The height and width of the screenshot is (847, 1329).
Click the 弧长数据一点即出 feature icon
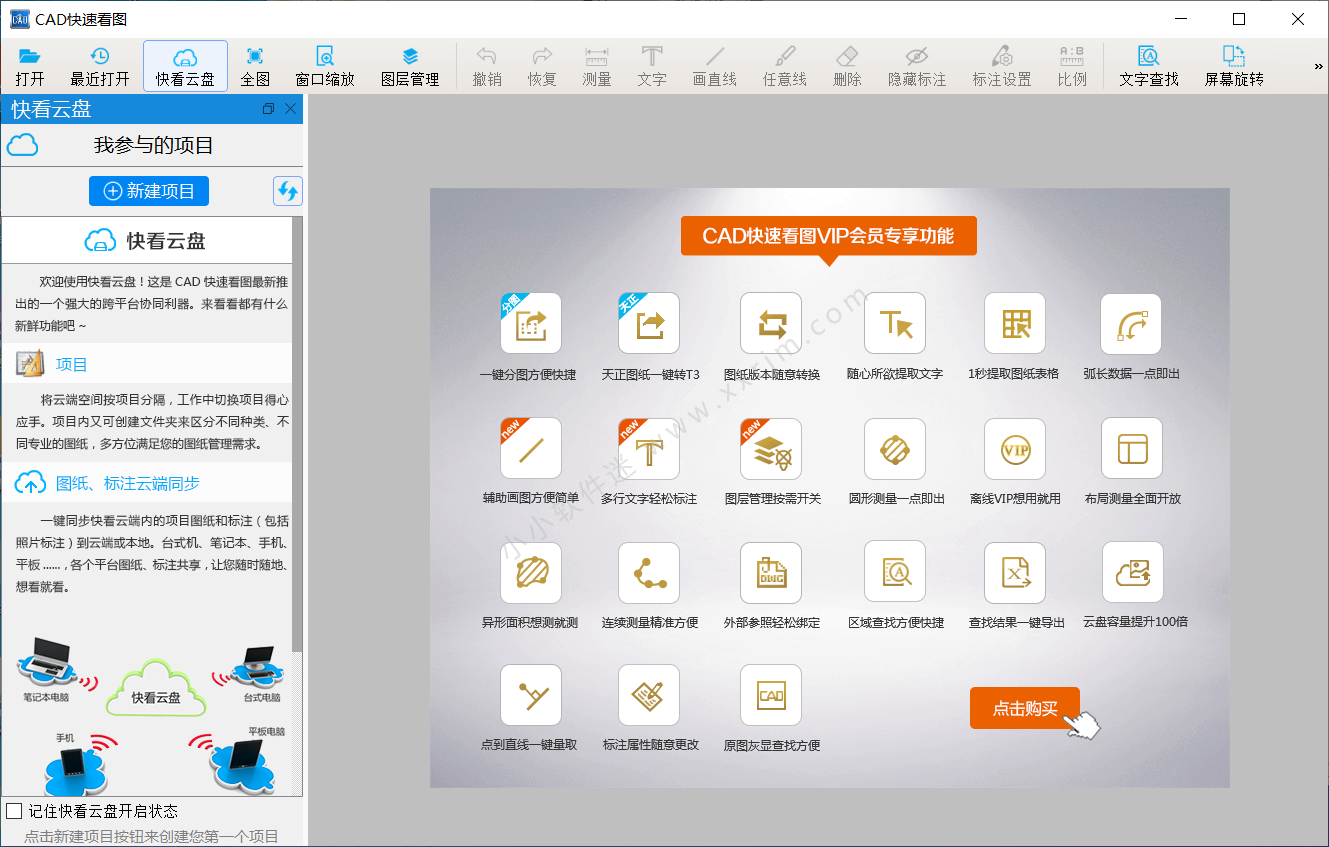point(1131,323)
